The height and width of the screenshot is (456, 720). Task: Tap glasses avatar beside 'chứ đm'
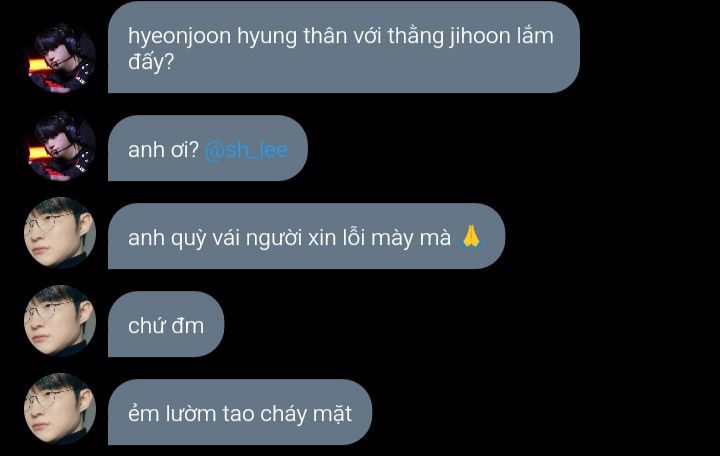60,321
